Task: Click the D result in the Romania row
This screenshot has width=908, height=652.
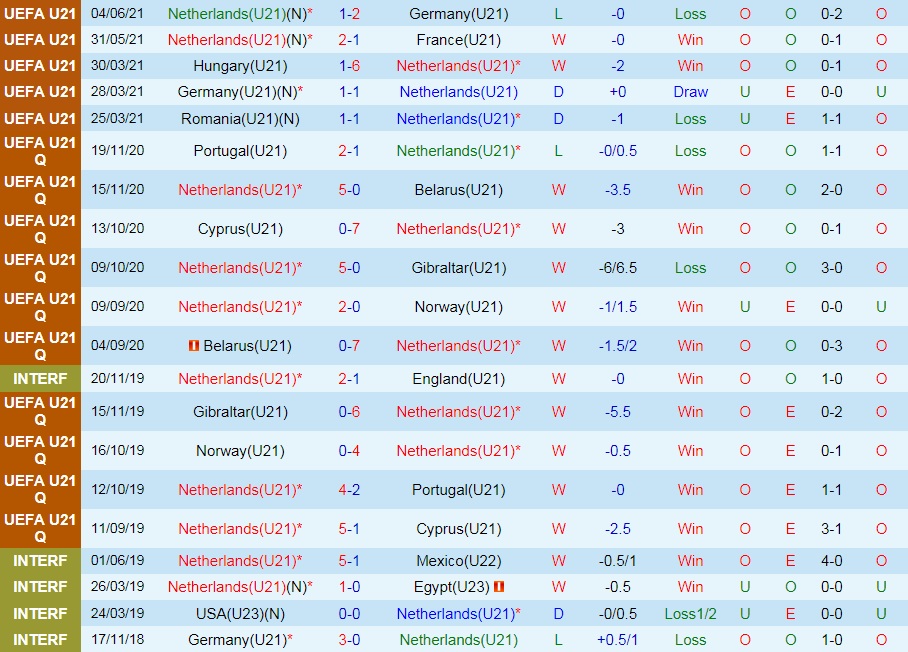Action: click(558, 119)
